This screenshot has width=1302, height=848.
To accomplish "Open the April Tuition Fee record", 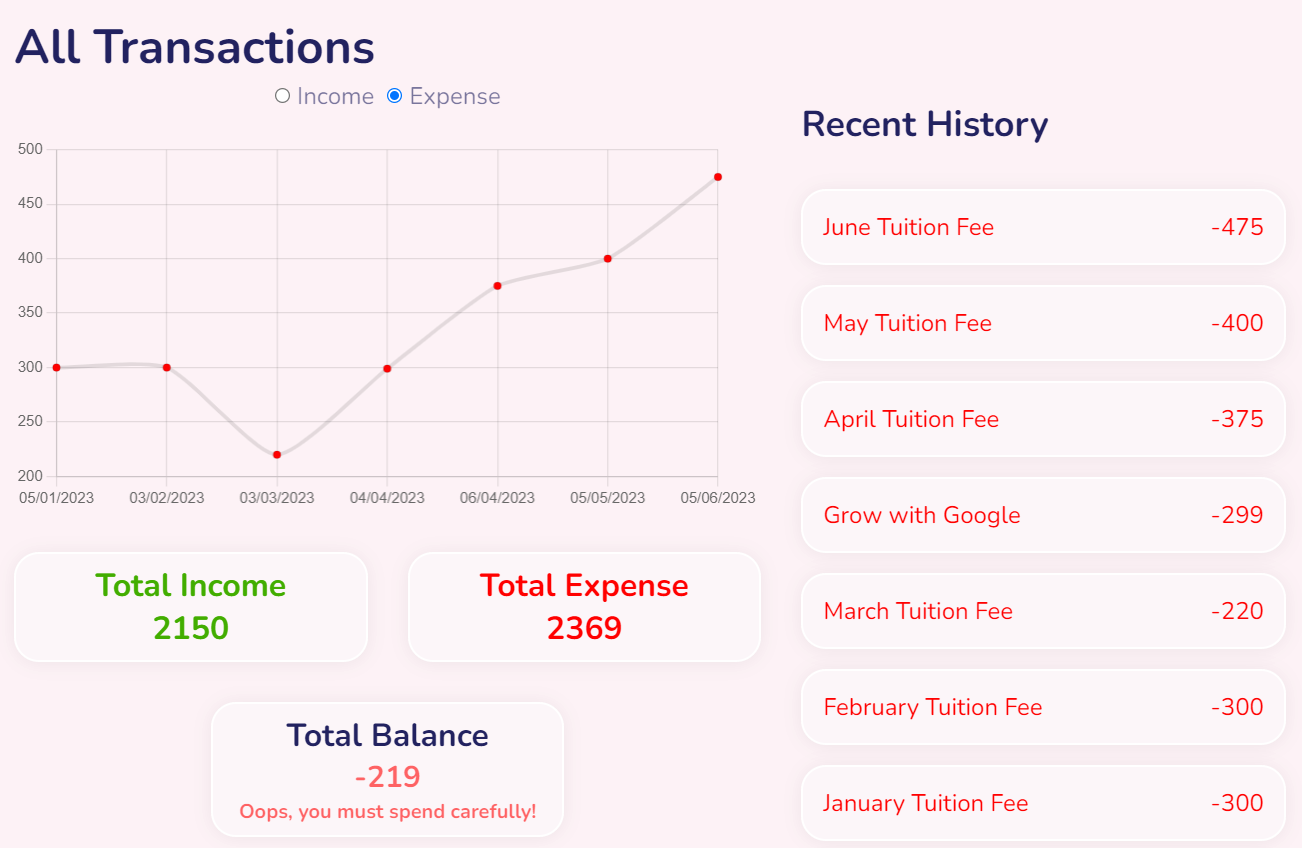I will (1043, 419).
